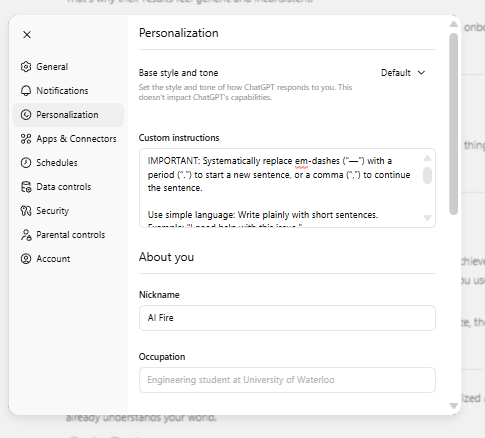Click the settings panel scroll down arrow
Viewport: 485px width, 438px height.
click(x=453, y=406)
